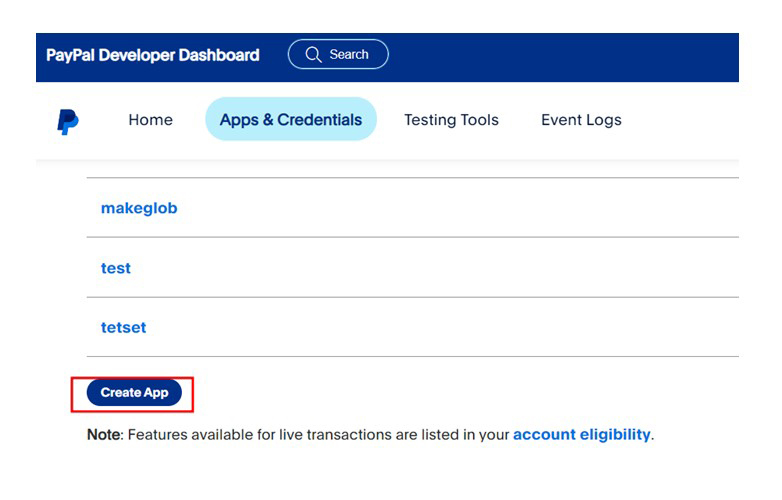
Task: Click the word App on the blue button
Action: point(157,393)
